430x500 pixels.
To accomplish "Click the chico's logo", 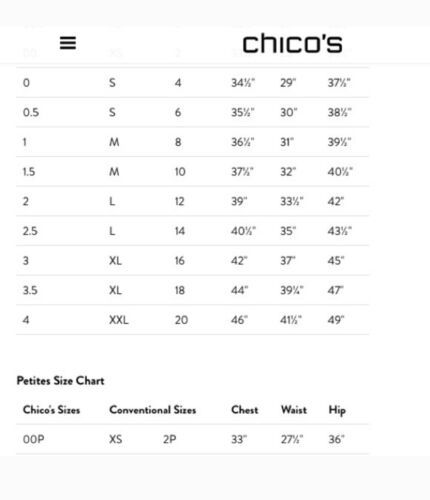I will (x=292, y=43).
